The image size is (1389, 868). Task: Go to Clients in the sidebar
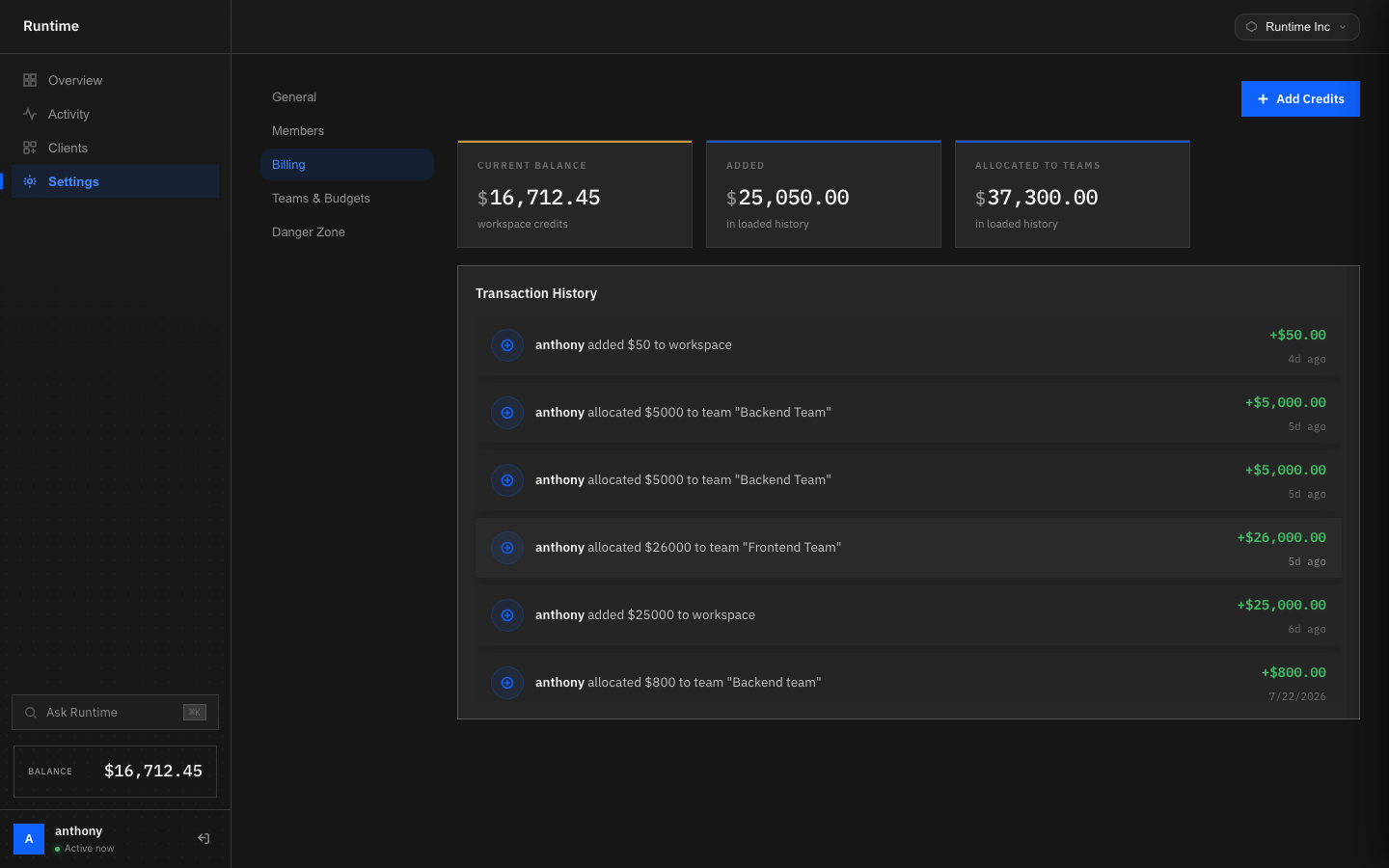click(x=115, y=148)
